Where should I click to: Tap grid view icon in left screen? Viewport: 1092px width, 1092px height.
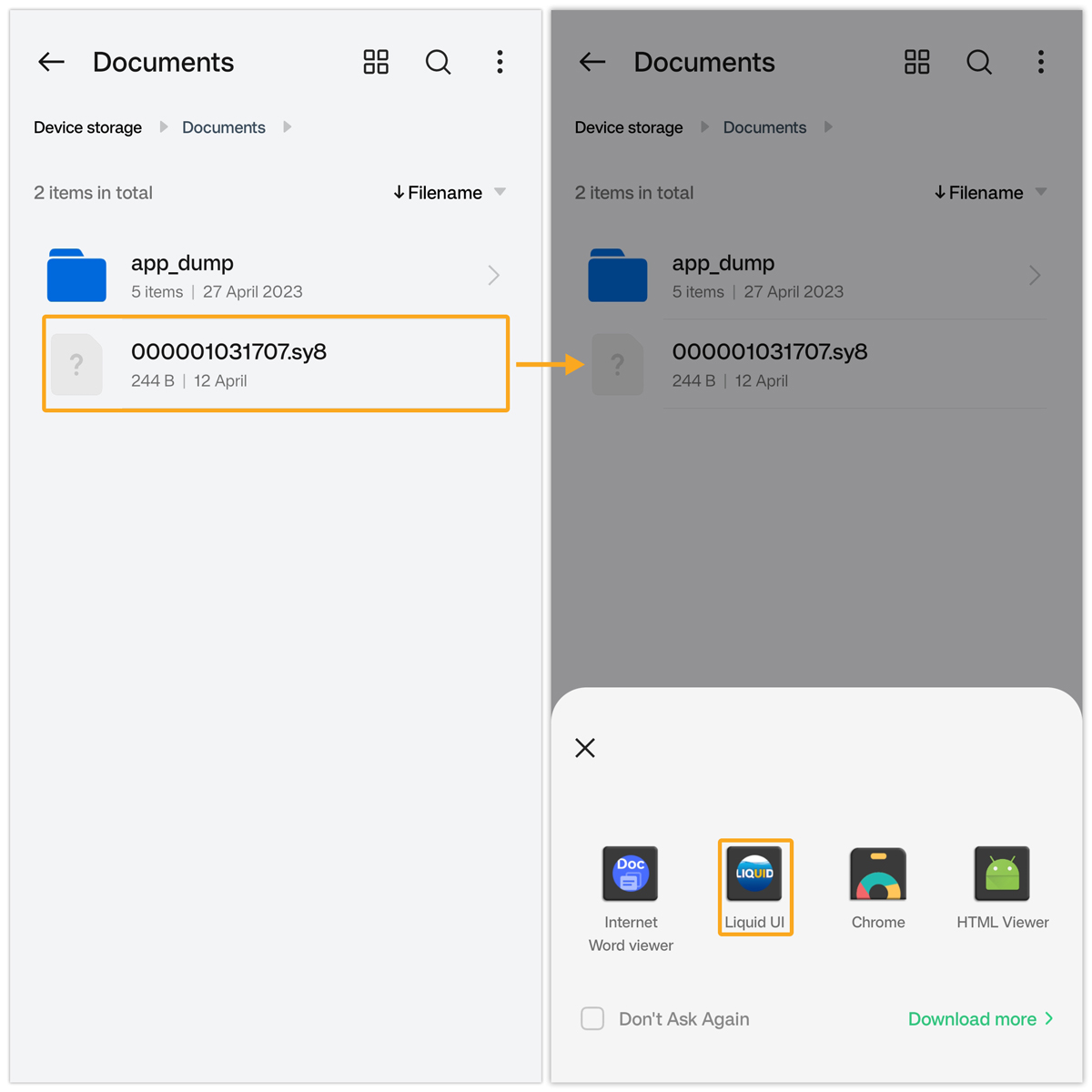(x=376, y=62)
